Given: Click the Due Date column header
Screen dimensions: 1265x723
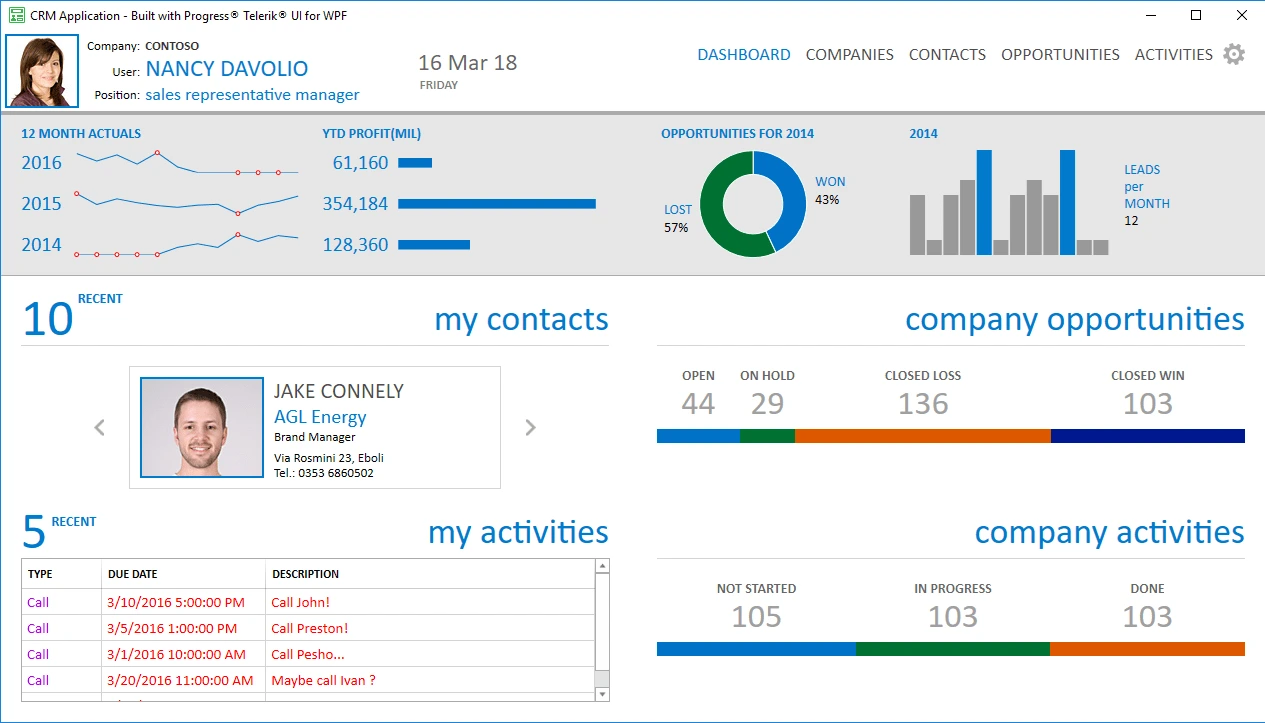Looking at the screenshot, I should [x=133, y=574].
